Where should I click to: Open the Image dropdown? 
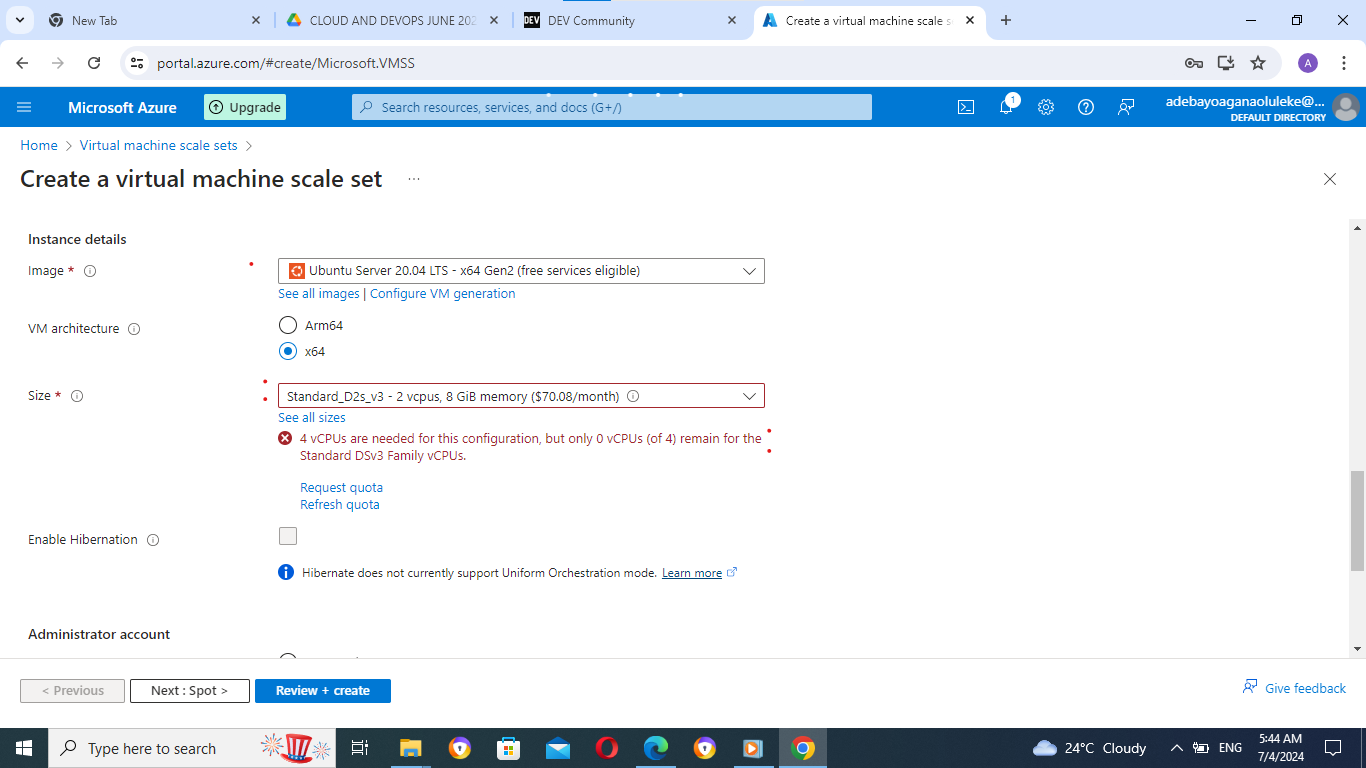521,271
